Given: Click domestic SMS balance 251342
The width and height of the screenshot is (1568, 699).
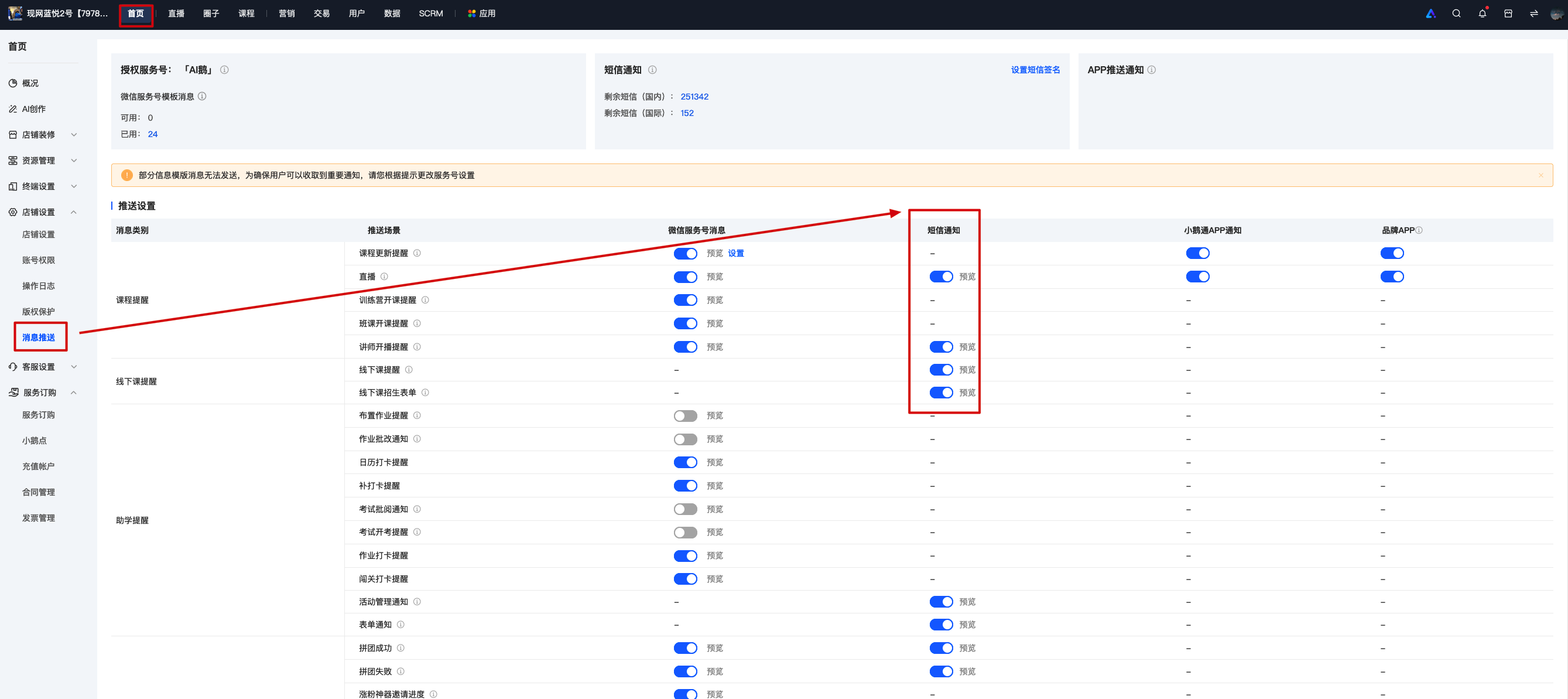Looking at the screenshot, I should (x=694, y=97).
